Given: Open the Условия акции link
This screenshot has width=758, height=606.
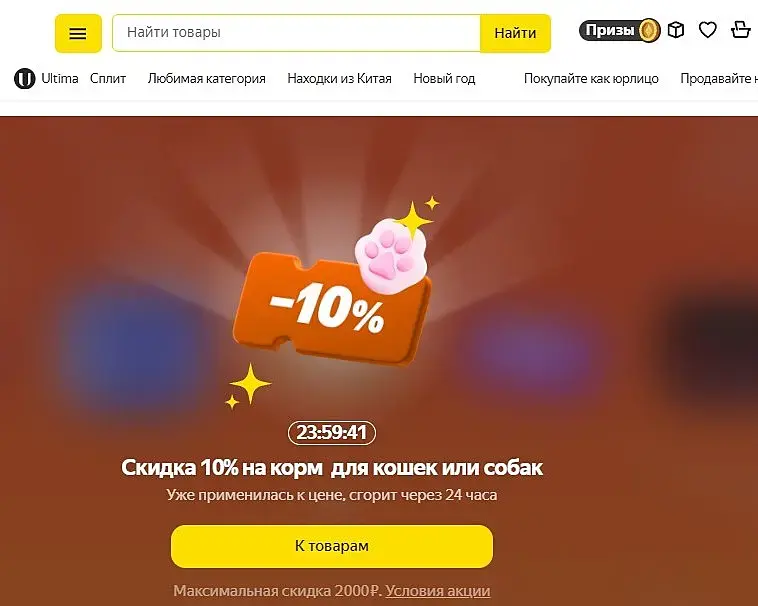Looking at the screenshot, I should [437, 591].
